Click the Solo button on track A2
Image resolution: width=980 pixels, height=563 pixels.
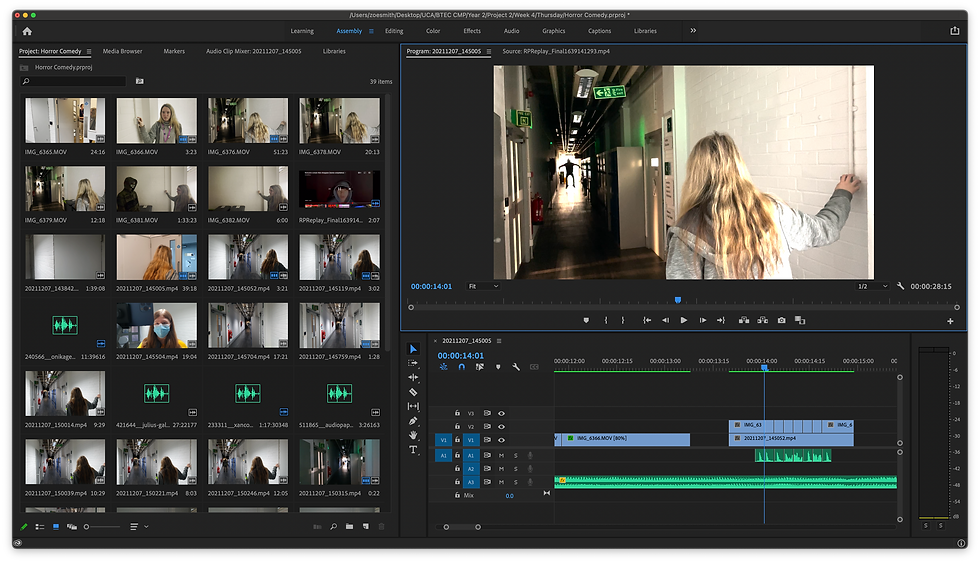(x=516, y=468)
